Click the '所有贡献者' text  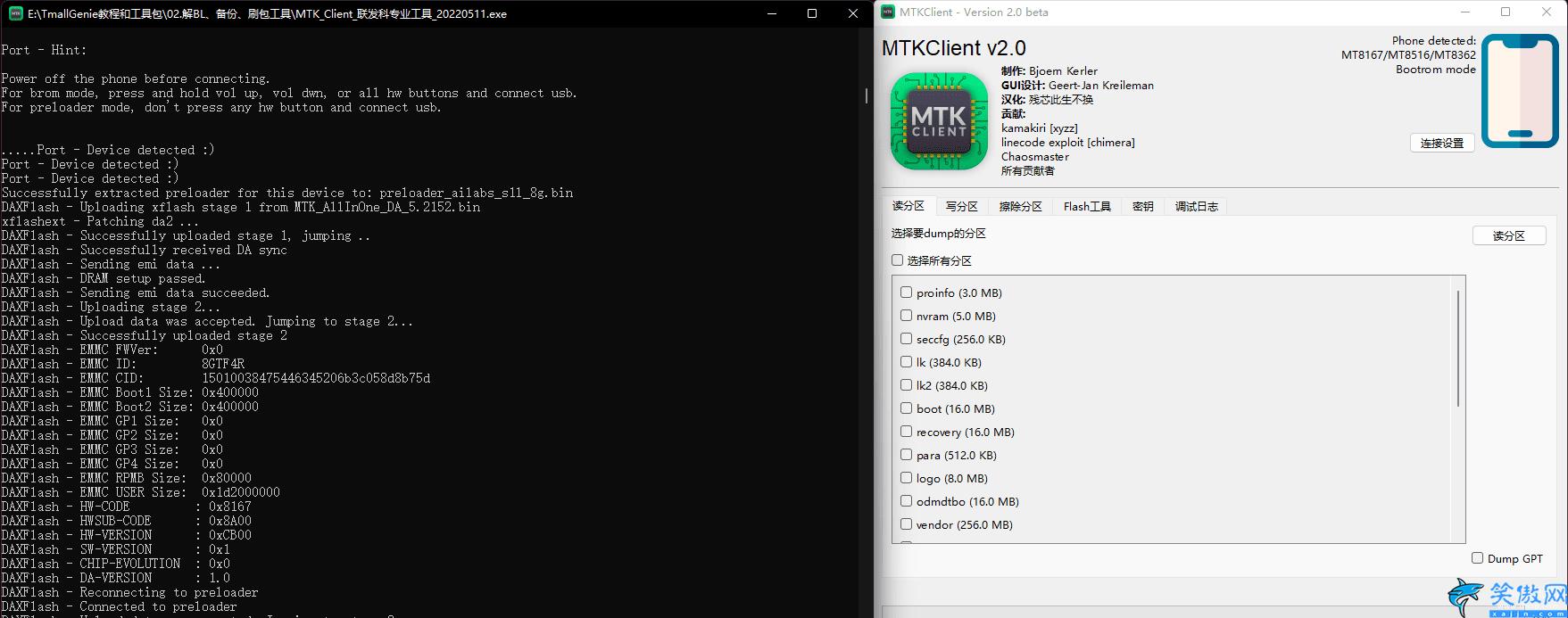(x=1028, y=171)
